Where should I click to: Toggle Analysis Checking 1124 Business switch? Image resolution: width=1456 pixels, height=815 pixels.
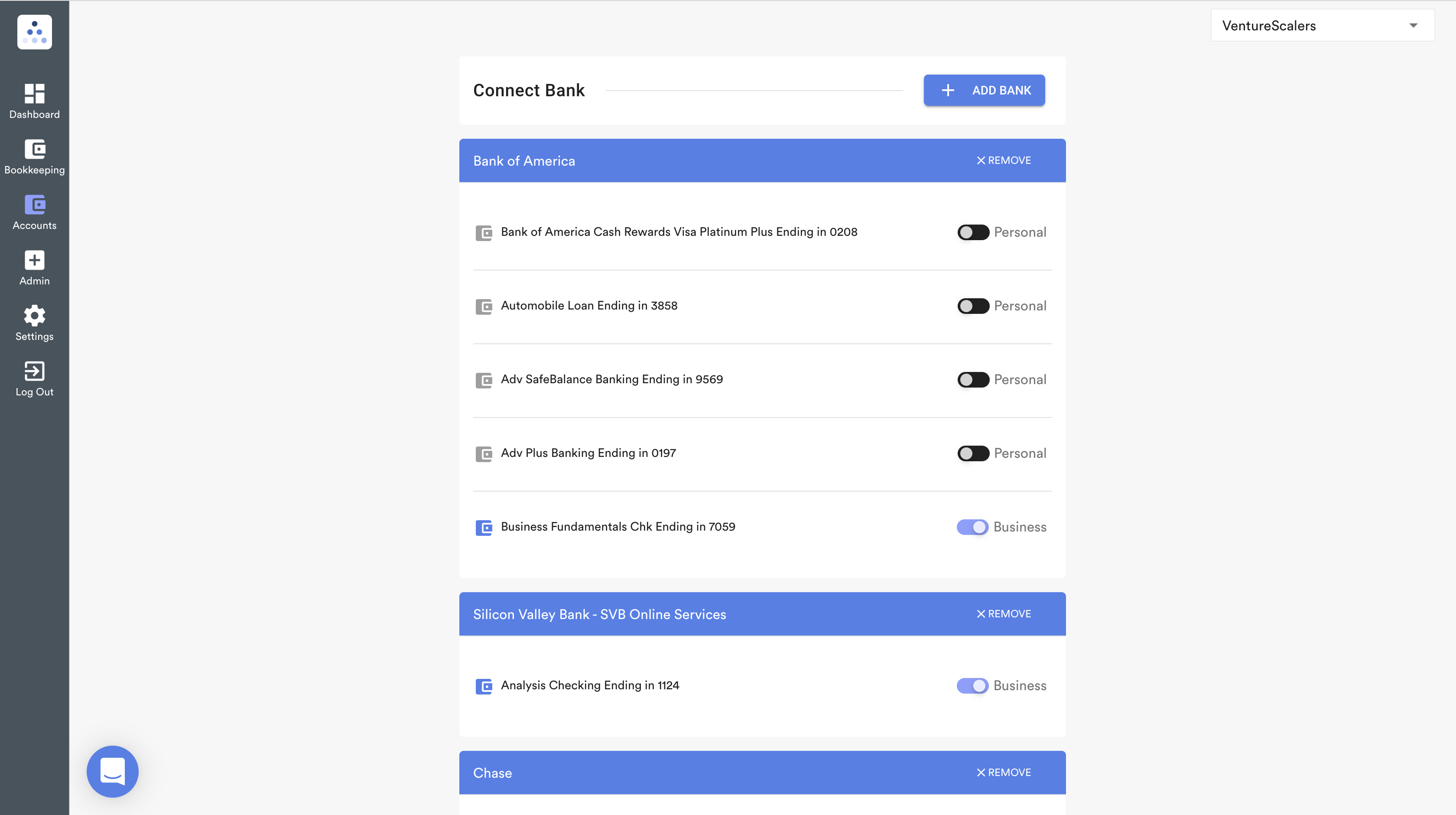(973, 686)
